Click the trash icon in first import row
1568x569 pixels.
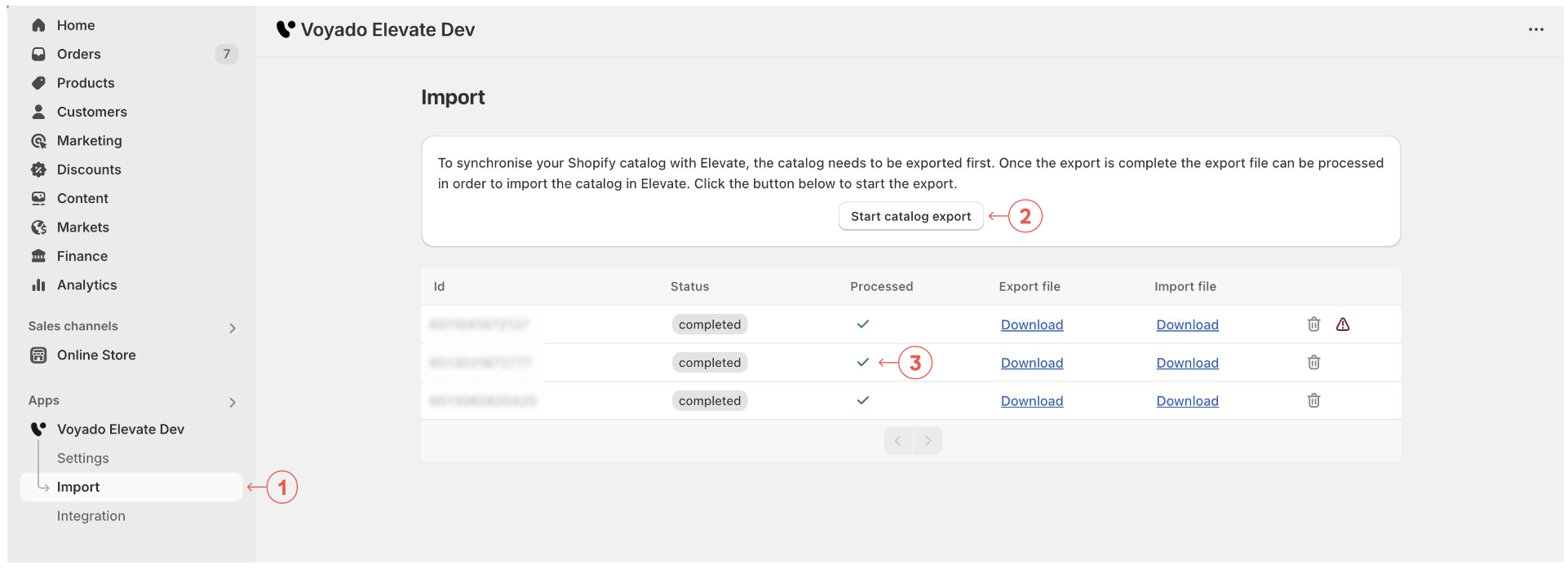(1313, 324)
